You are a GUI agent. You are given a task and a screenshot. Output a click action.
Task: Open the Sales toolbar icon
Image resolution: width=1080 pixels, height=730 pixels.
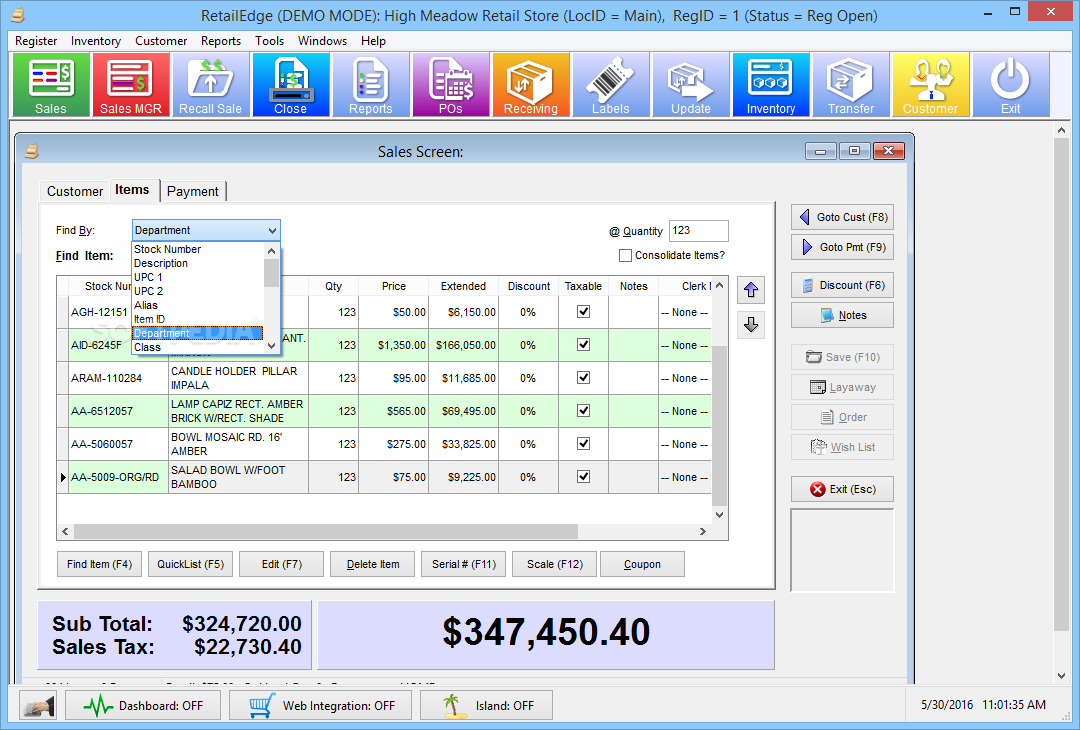51,85
